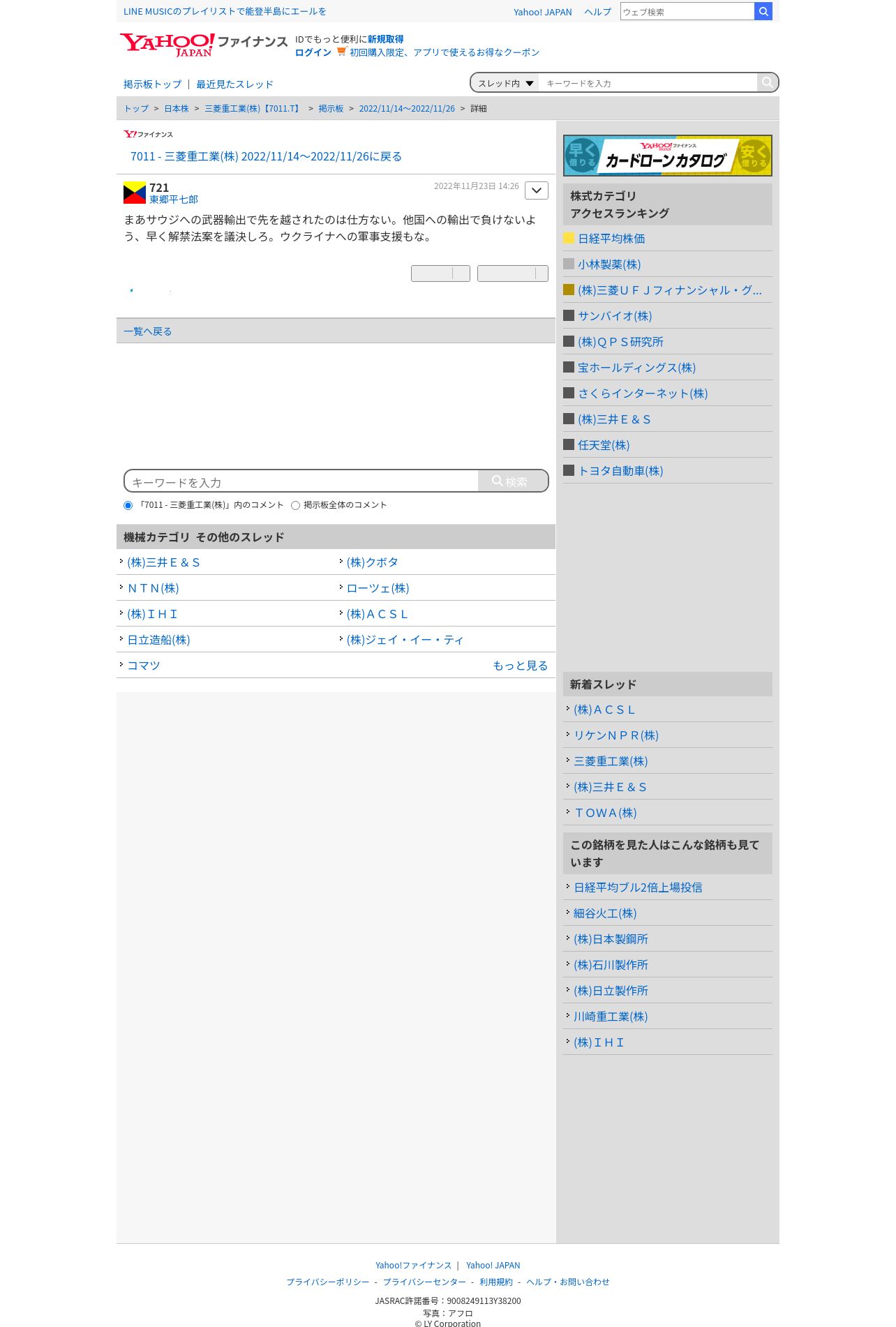
Task: Click the thread keyword search magnifier icon
Action: pos(767,82)
